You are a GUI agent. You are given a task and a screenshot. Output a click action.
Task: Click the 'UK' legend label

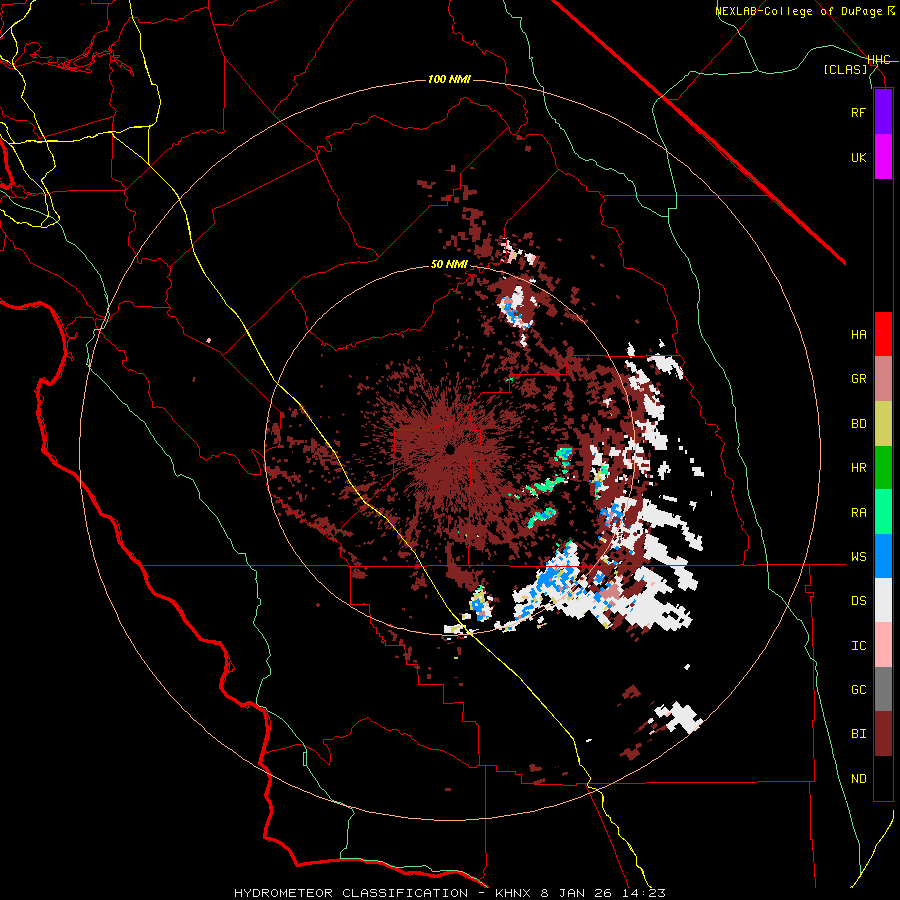tap(858, 157)
